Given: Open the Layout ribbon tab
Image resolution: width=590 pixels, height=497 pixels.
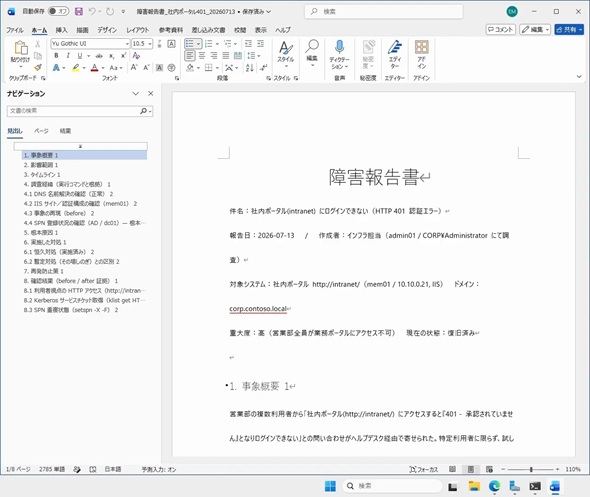Looking at the screenshot, I should 137,30.
